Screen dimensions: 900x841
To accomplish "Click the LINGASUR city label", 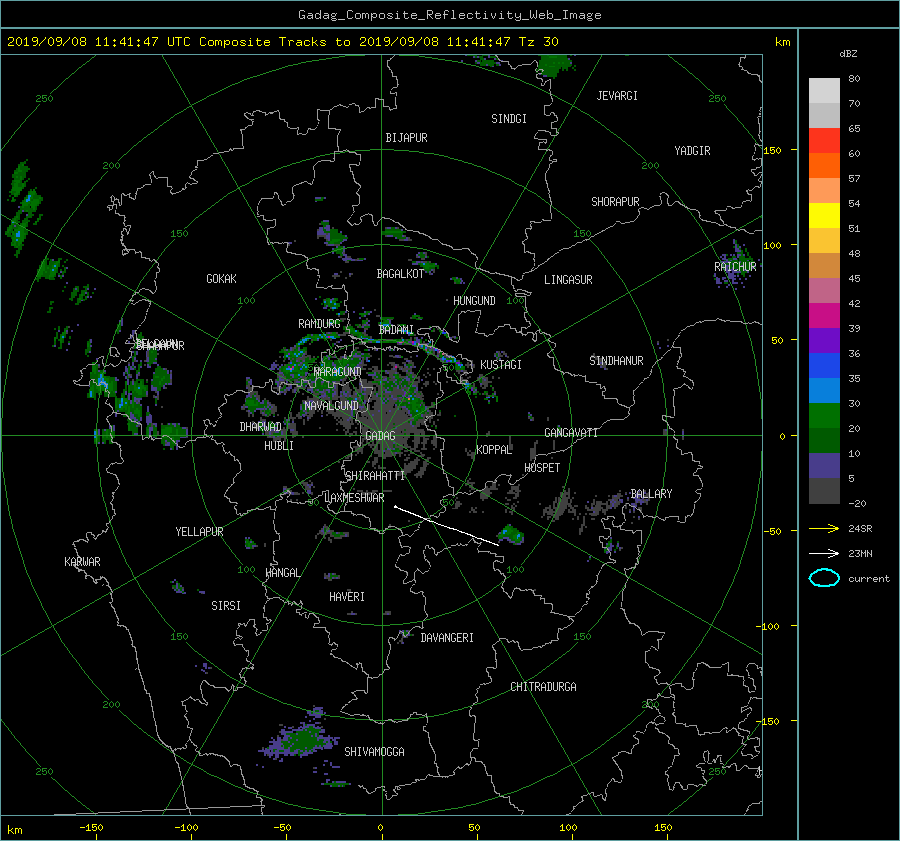I will click(568, 280).
